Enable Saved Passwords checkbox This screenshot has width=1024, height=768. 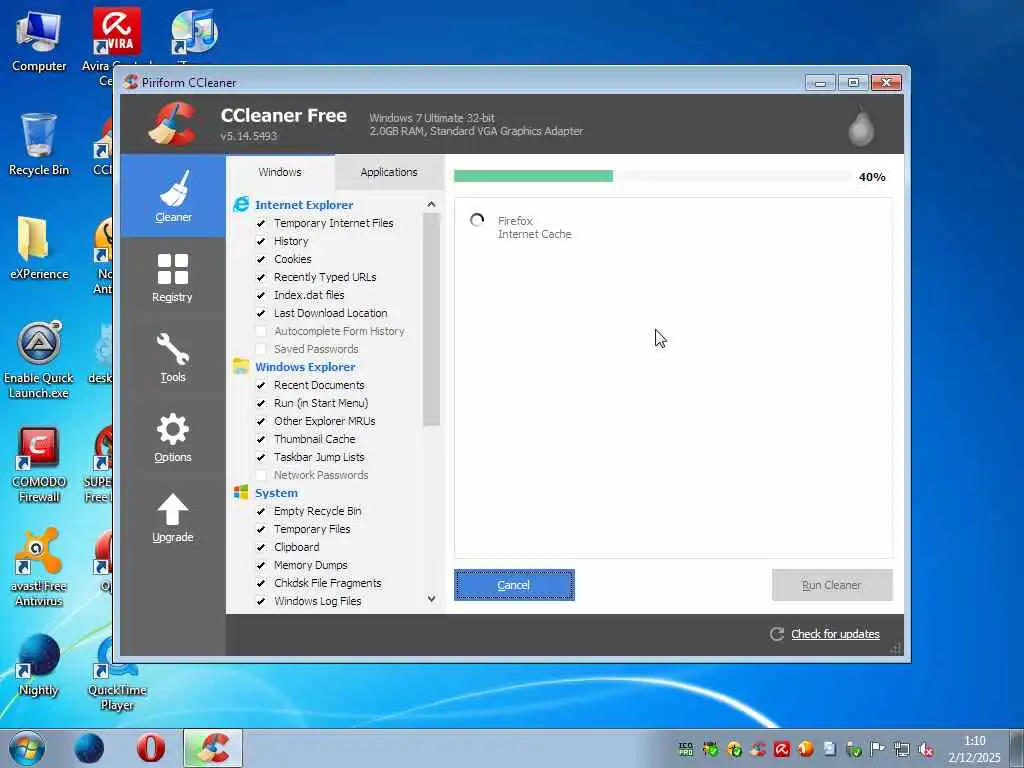[x=261, y=349]
